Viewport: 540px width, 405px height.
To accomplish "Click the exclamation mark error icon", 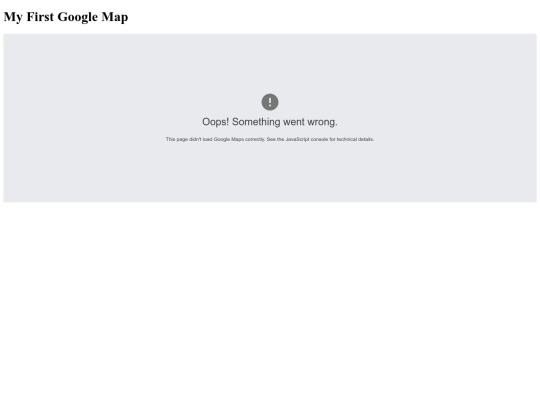I will click(270, 102).
